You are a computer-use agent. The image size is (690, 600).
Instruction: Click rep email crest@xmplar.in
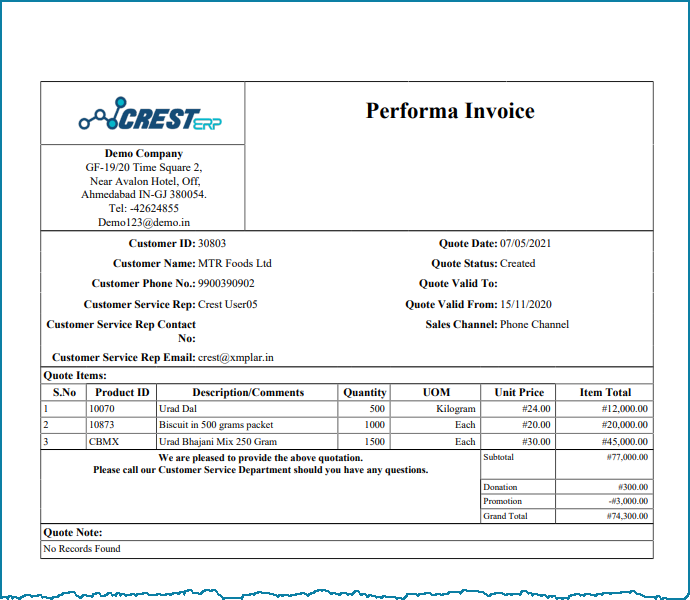pyautogui.click(x=235, y=357)
